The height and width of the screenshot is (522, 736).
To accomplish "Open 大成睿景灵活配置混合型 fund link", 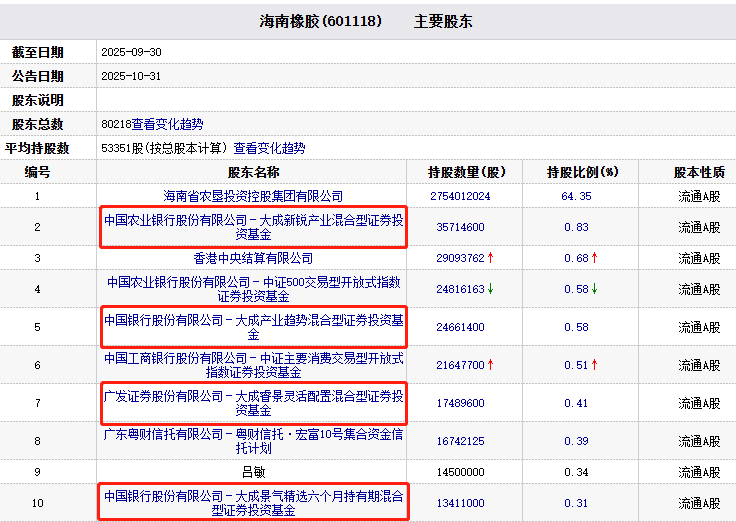I will 253,403.
